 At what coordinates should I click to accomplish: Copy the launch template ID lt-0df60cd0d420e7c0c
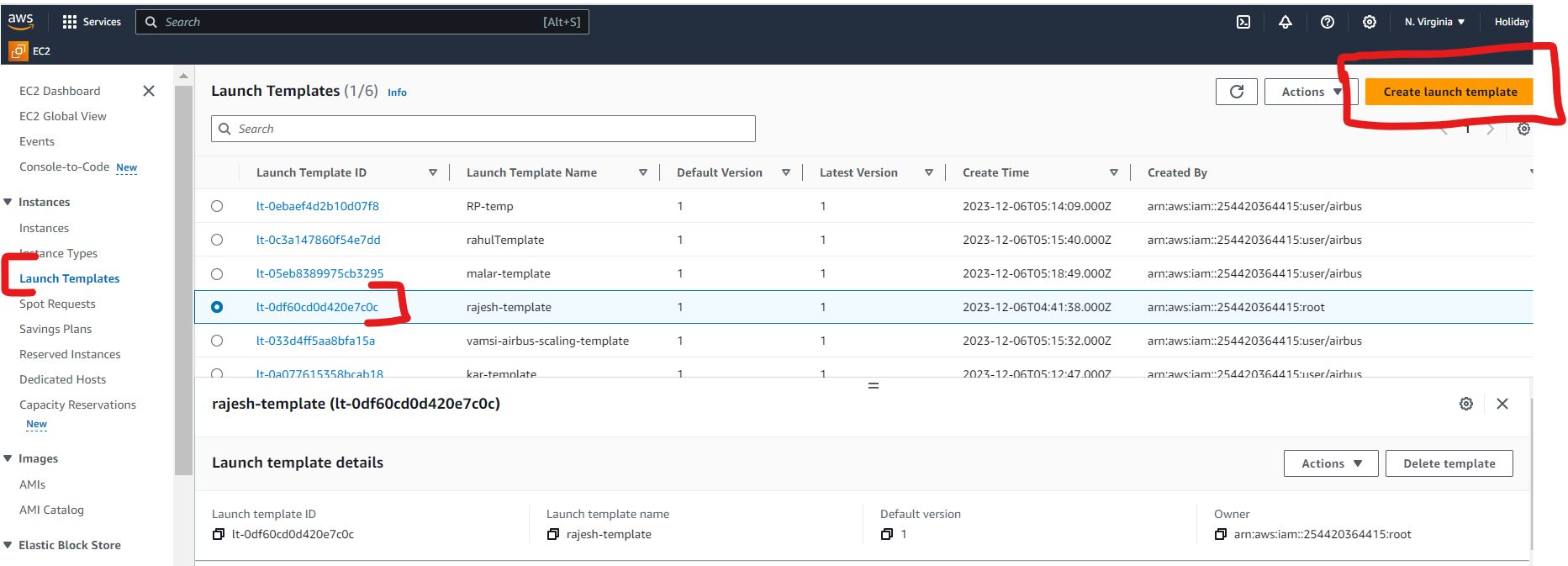[219, 534]
